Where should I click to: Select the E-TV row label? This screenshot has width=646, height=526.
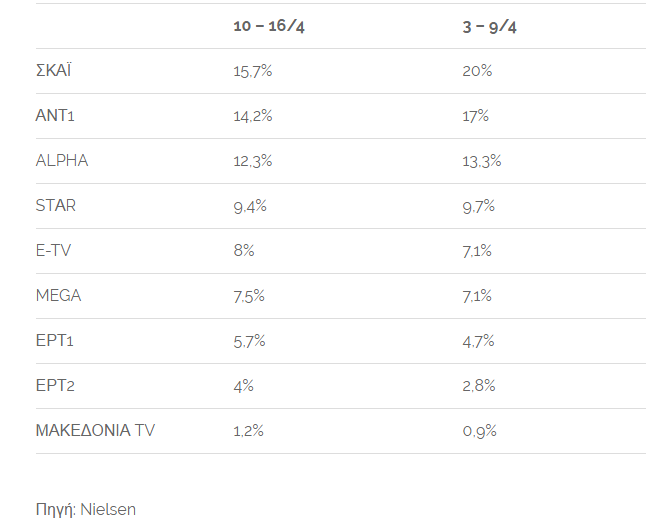55,251
